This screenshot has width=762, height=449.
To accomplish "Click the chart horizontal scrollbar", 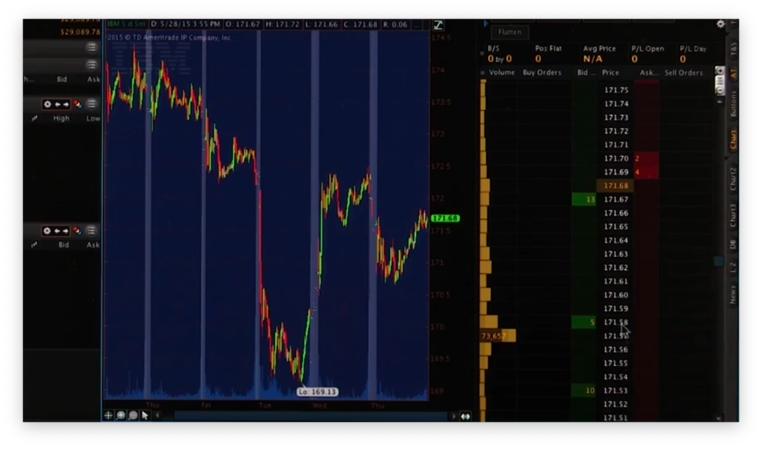I will click(300, 416).
